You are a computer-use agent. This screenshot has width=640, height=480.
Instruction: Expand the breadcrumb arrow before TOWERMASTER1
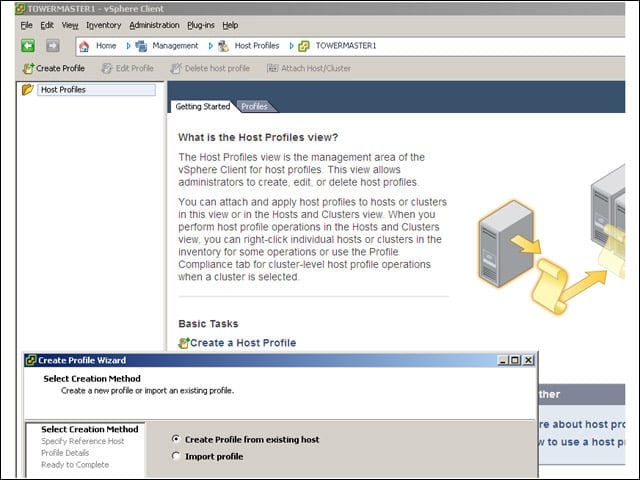(x=291, y=46)
